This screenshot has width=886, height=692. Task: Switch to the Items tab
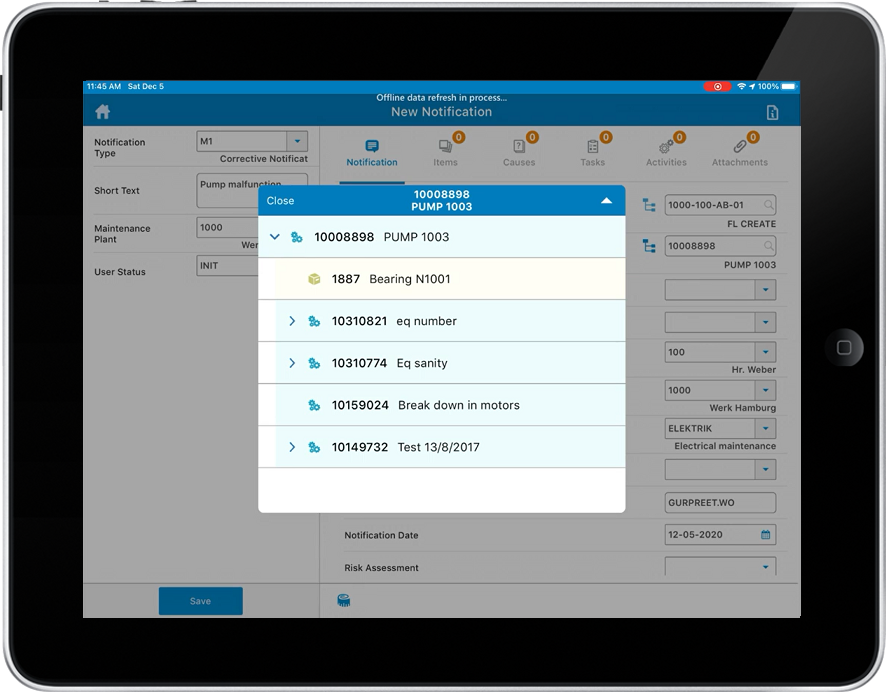coord(446,151)
